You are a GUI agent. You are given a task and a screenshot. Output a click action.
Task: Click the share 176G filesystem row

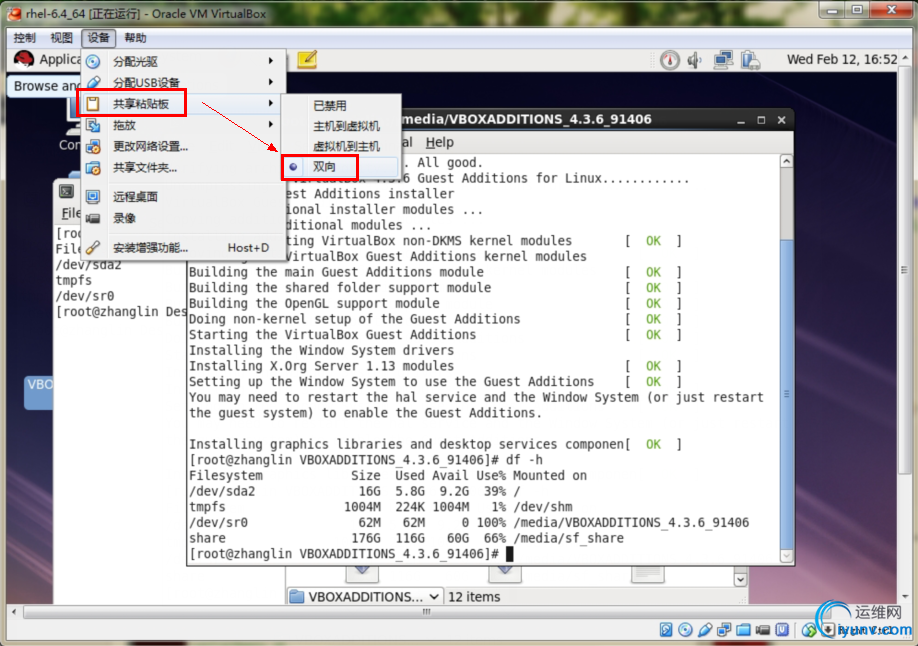point(406,538)
